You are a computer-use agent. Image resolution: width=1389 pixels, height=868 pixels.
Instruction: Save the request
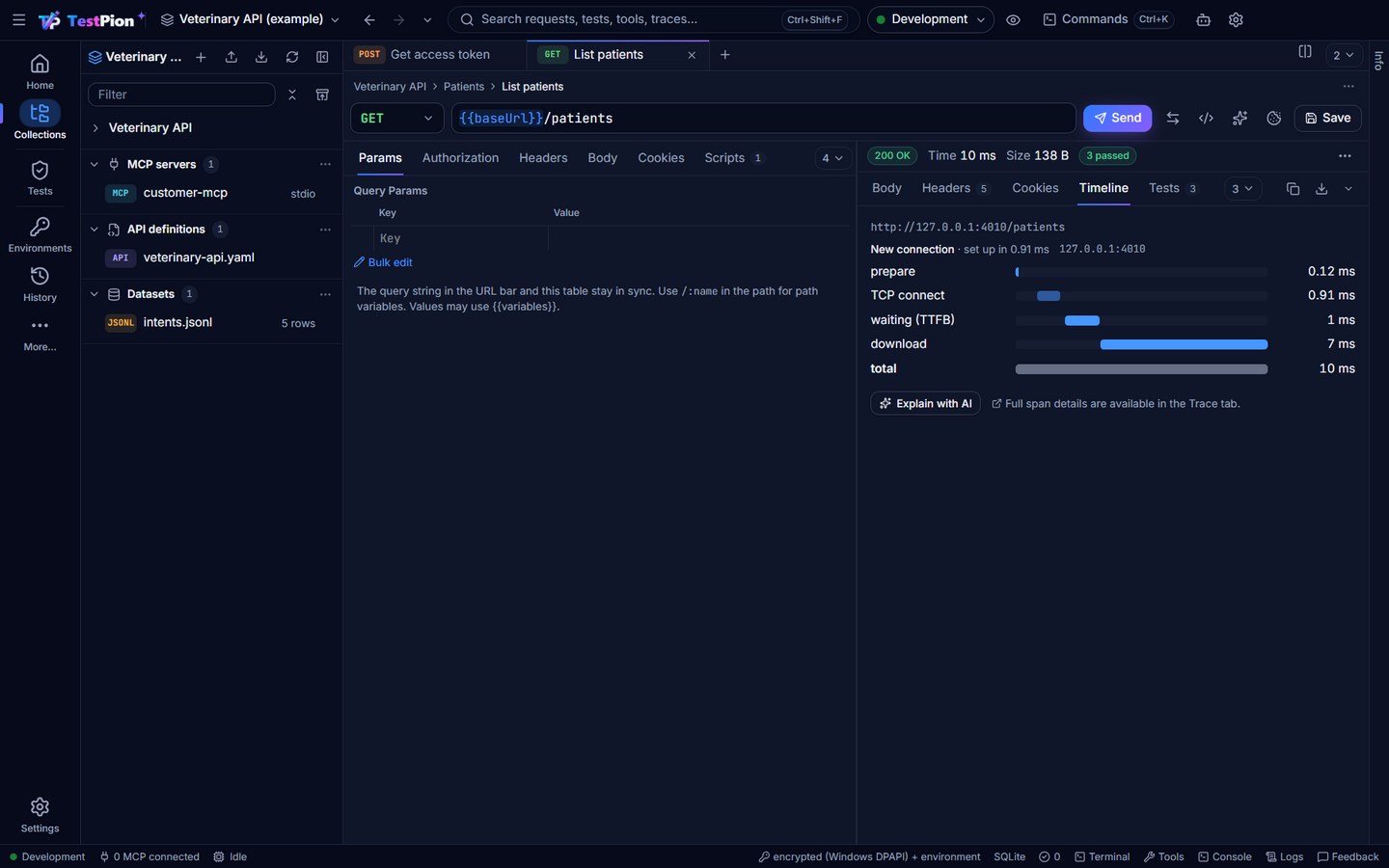pos(1327,118)
